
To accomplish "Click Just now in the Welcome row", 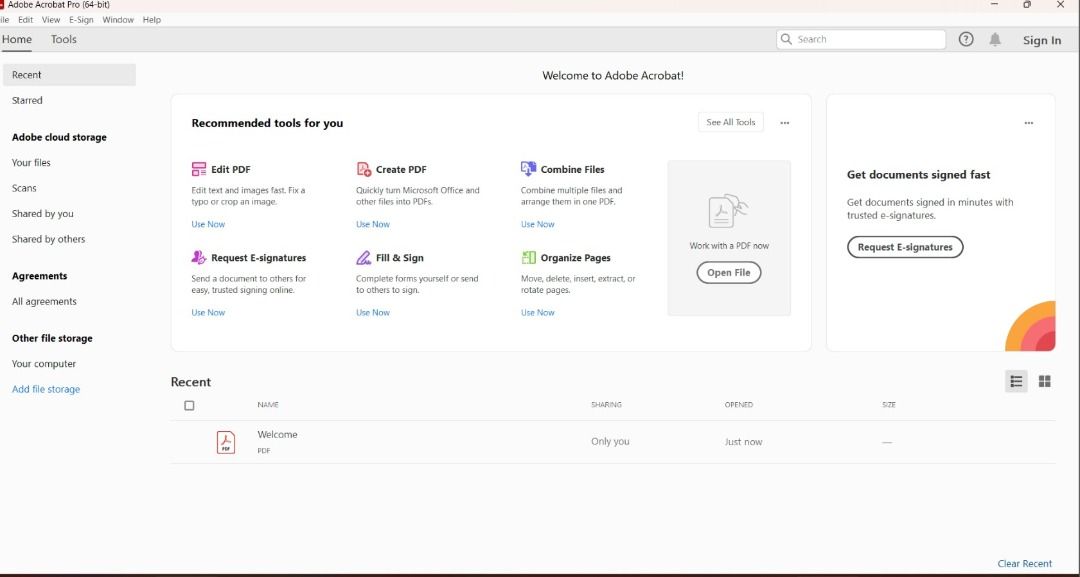I will coord(743,442).
